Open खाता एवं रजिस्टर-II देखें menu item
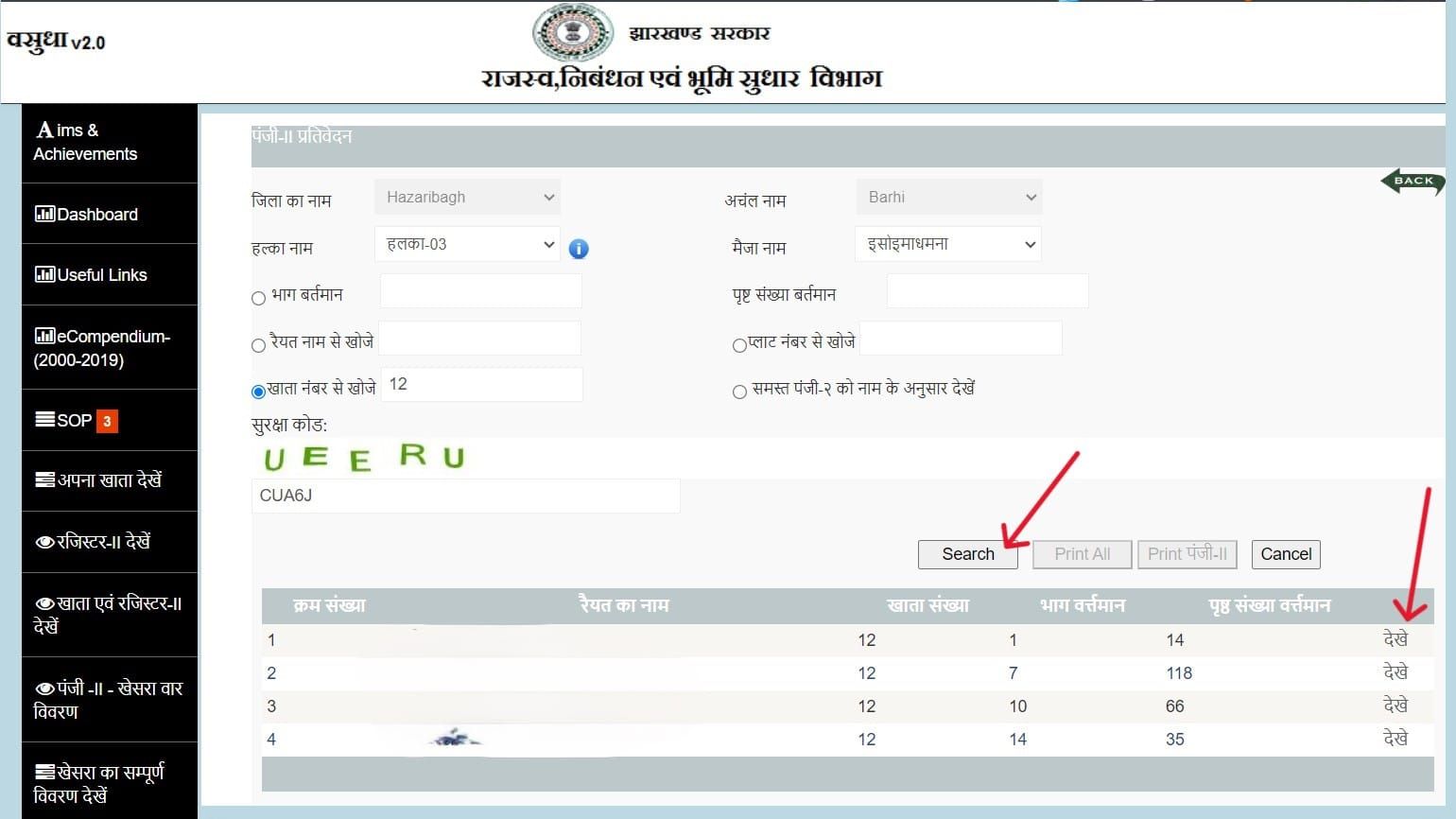The image size is (1456, 819). coord(110,615)
